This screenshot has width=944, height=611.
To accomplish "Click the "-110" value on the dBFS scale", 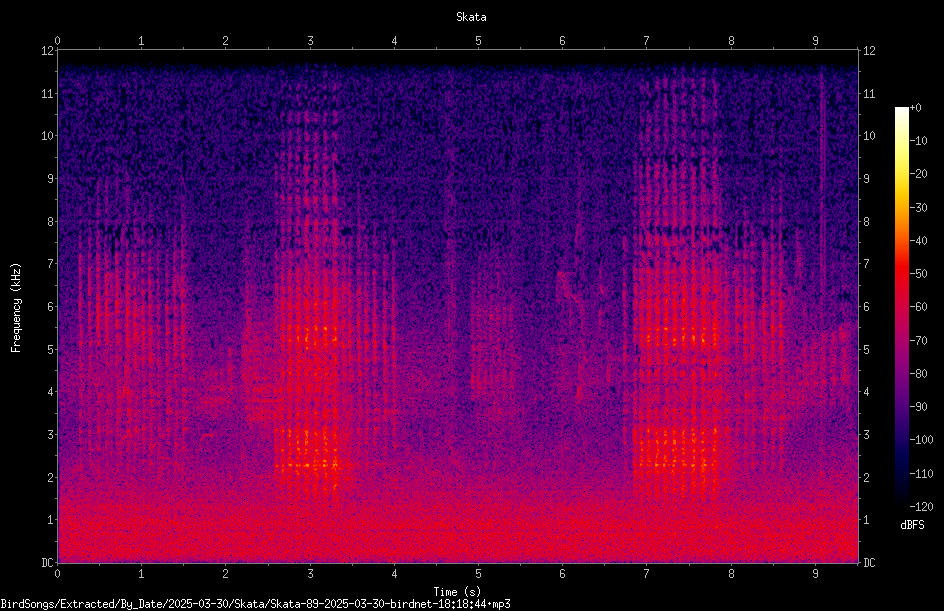I will pyautogui.click(x=921, y=474).
